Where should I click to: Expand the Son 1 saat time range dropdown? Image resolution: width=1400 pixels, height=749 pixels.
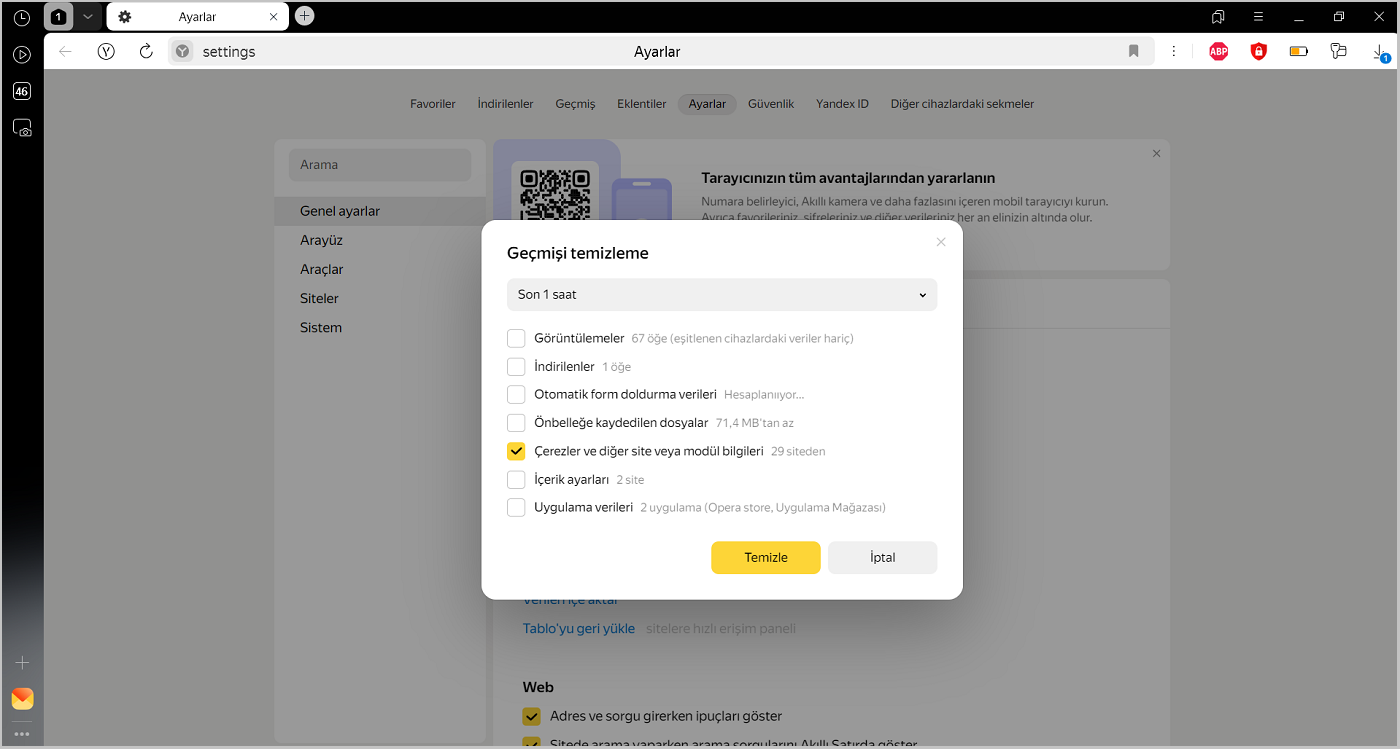click(721, 295)
